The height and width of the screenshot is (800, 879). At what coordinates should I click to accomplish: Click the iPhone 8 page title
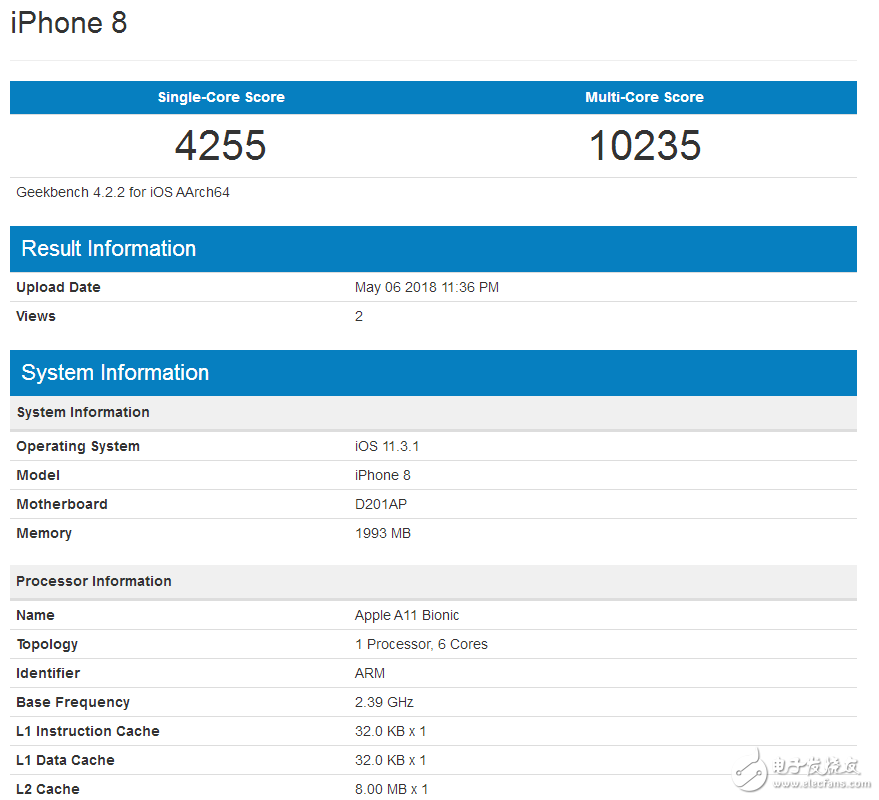coord(69,23)
